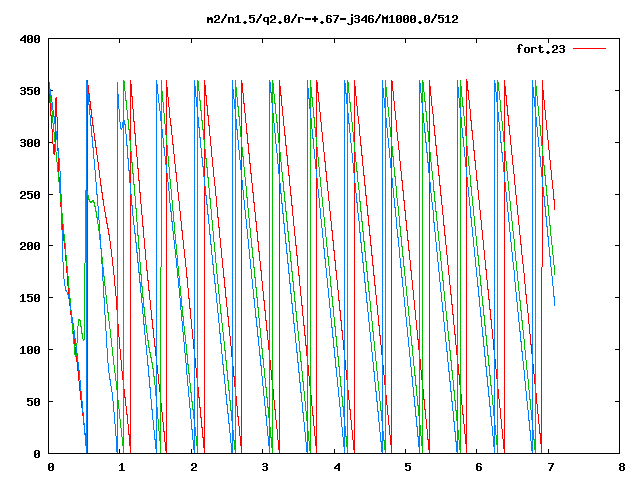Viewport: 640px width, 480px height.
Task: Click the y-axis label 250
Action: [30, 195]
